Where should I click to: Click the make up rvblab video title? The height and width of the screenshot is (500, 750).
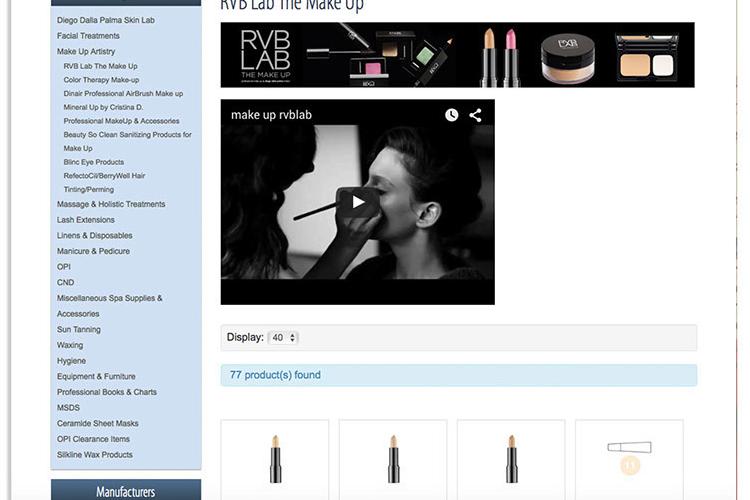(x=271, y=115)
